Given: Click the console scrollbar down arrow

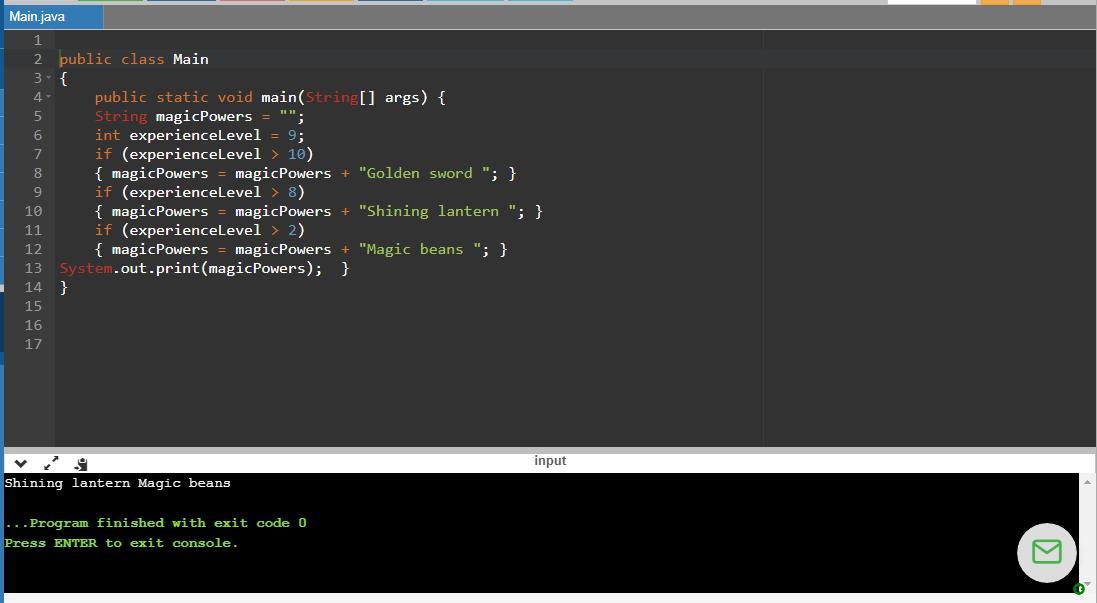Looking at the screenshot, I should pyautogui.click(x=1087, y=584).
